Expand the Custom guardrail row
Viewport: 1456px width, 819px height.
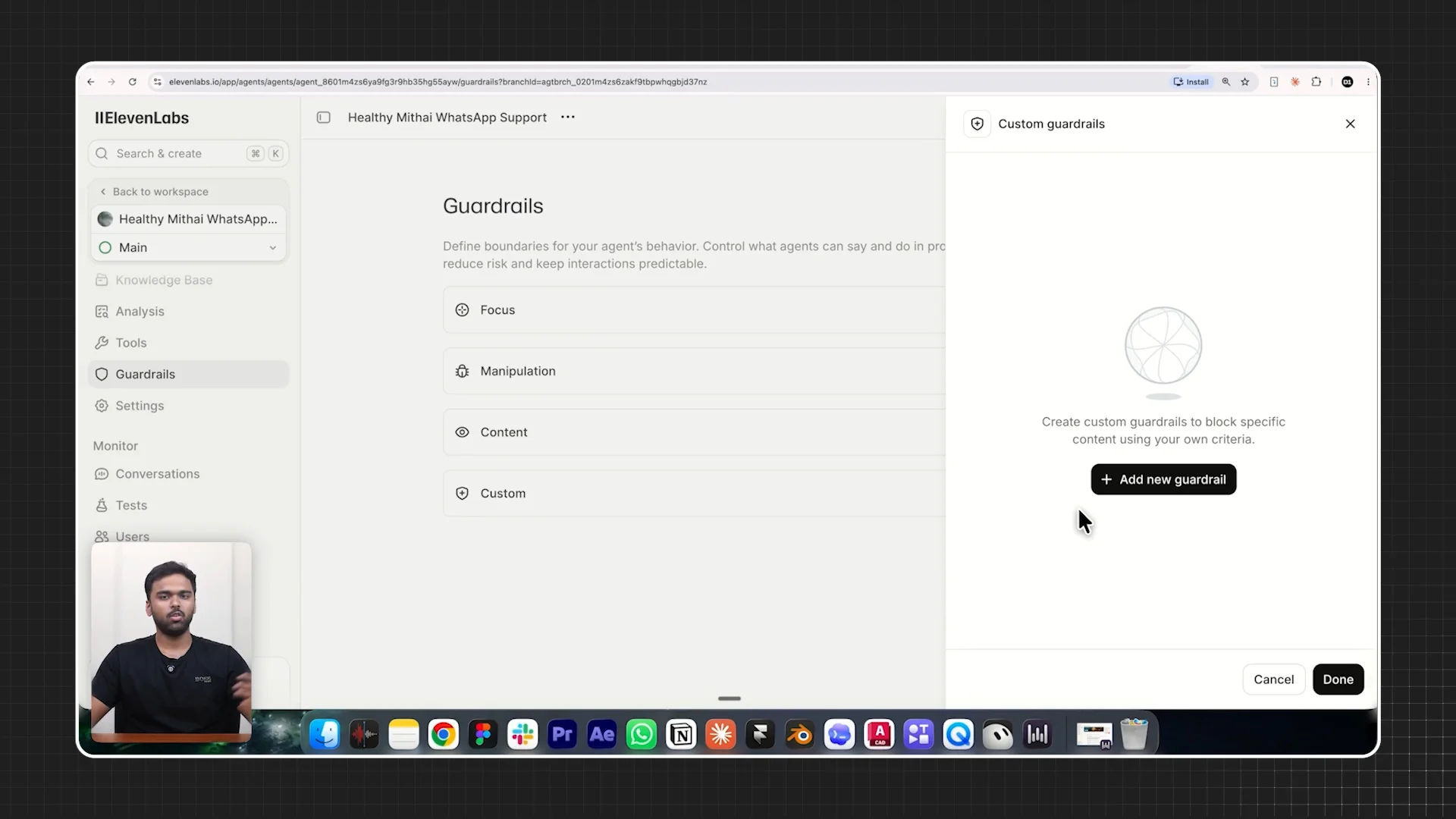694,493
